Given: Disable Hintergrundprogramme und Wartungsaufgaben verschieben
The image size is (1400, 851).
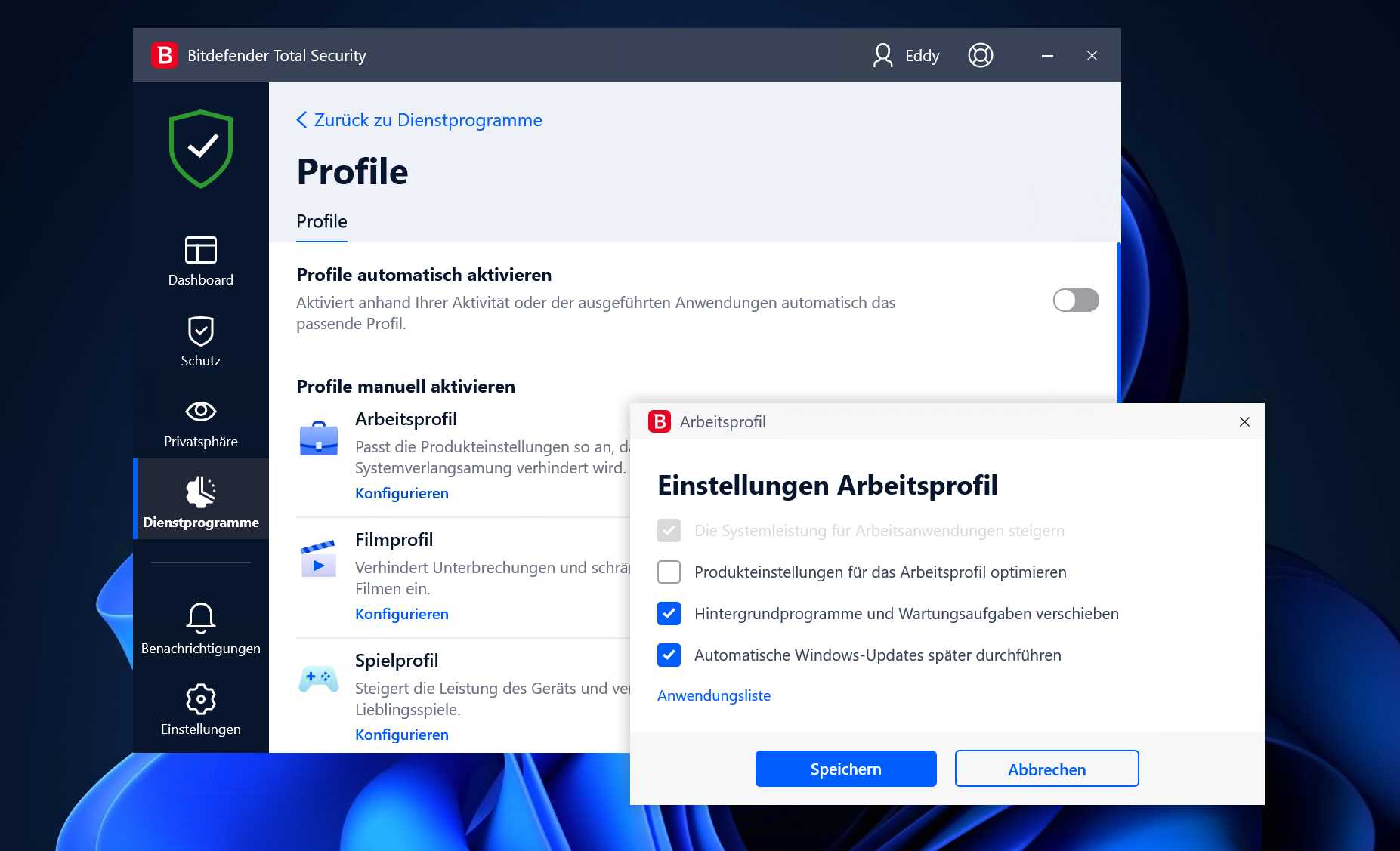Looking at the screenshot, I should point(669,614).
